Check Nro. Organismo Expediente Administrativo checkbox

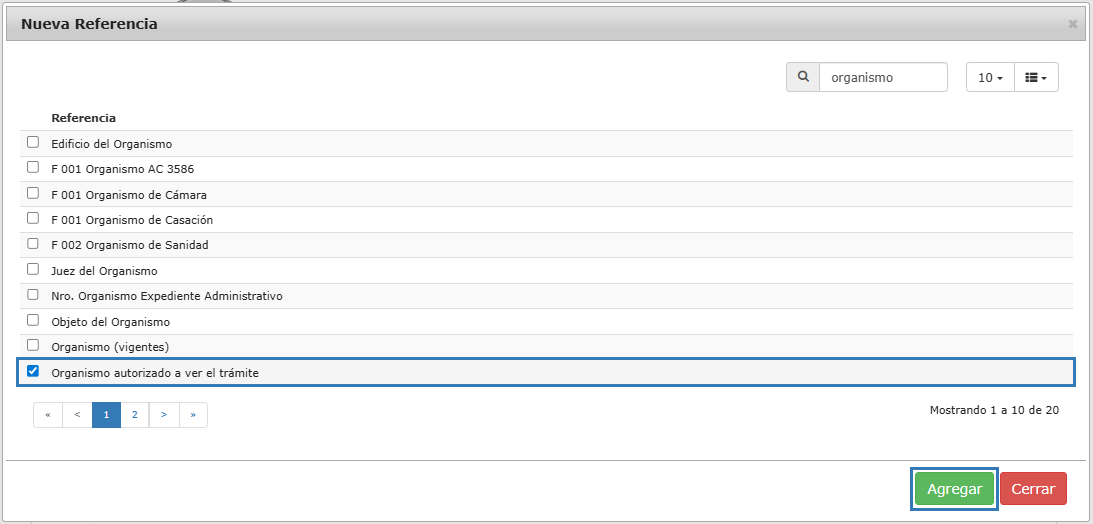tap(33, 295)
